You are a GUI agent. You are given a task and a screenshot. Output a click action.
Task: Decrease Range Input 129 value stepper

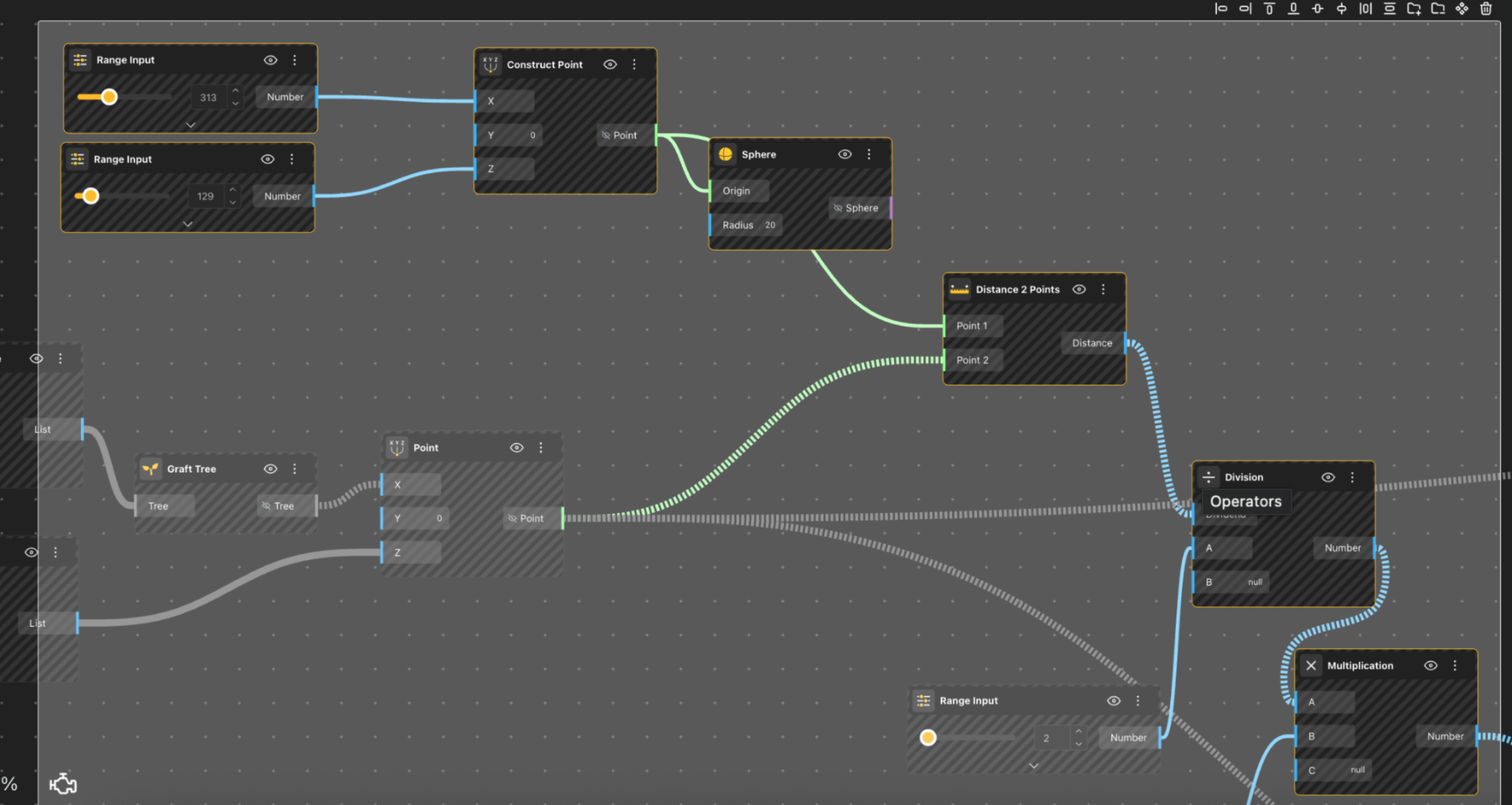point(233,202)
